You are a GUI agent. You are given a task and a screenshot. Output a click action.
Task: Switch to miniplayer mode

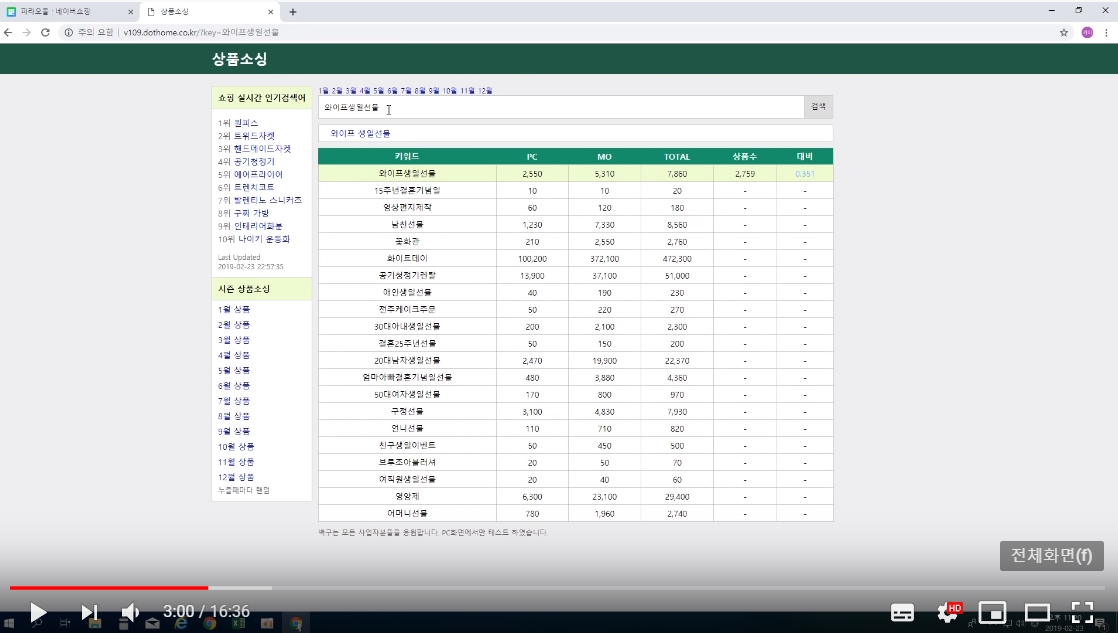[992, 612]
